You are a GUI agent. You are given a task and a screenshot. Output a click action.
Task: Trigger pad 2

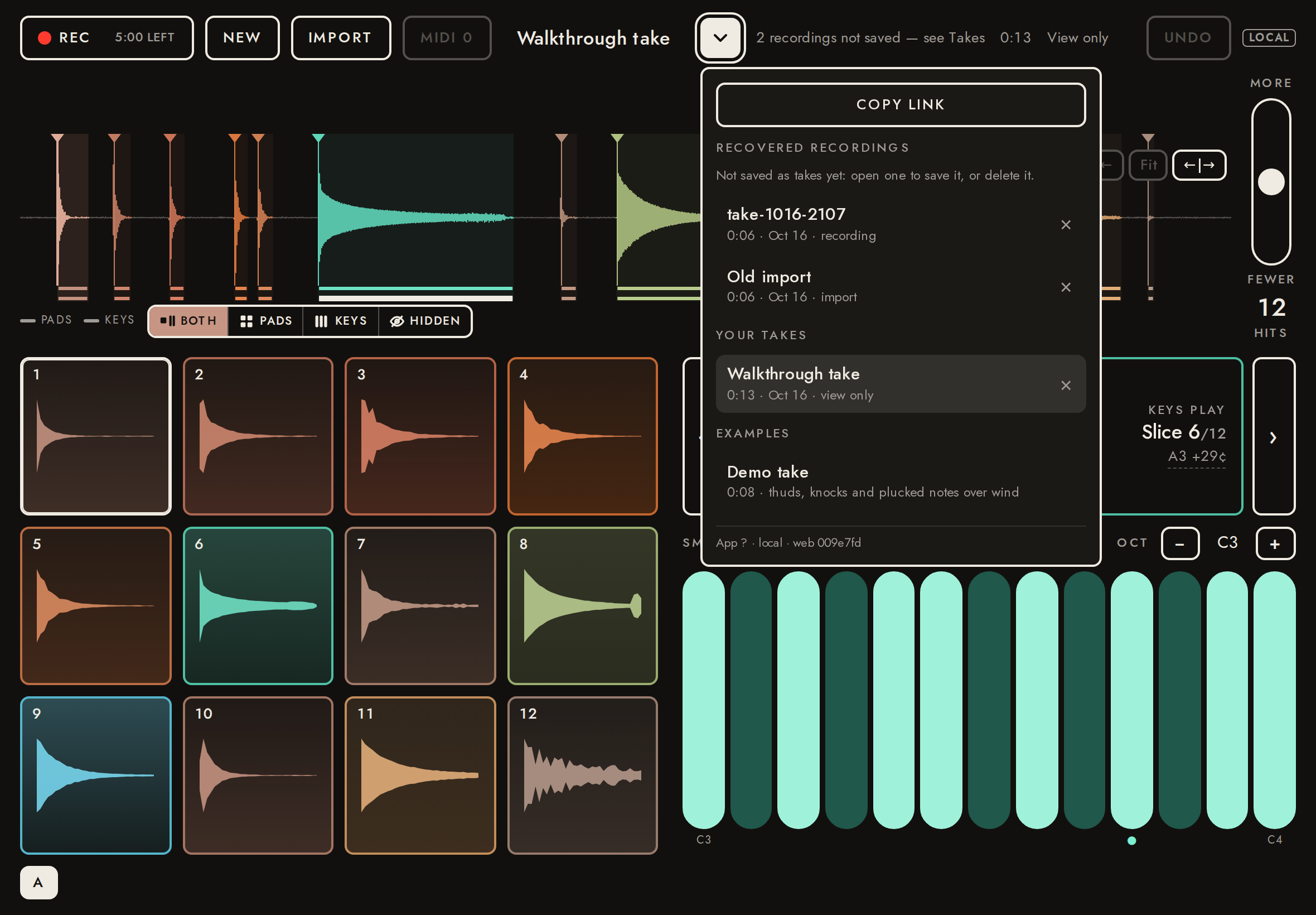[258, 436]
